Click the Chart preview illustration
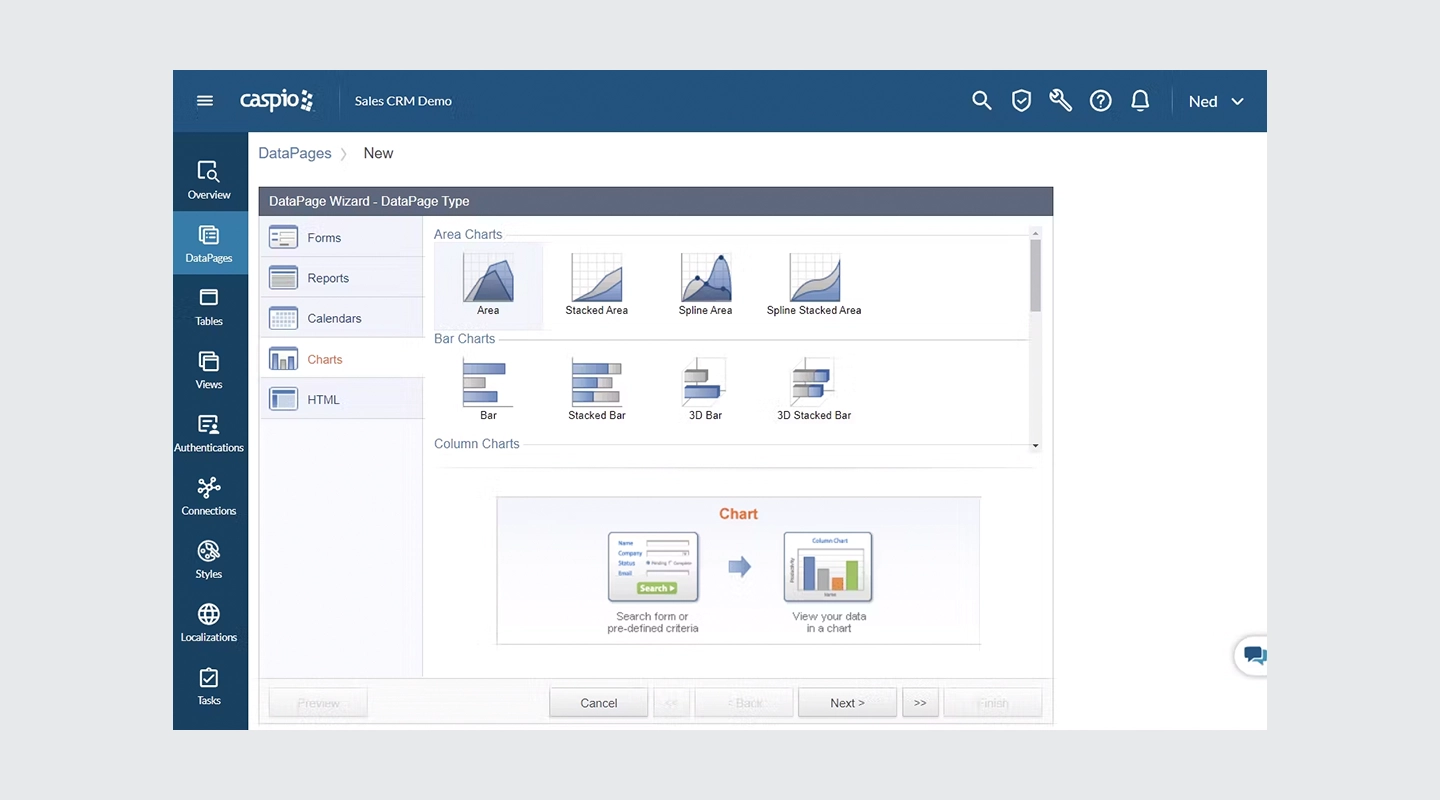The width and height of the screenshot is (1440, 800). 739,570
